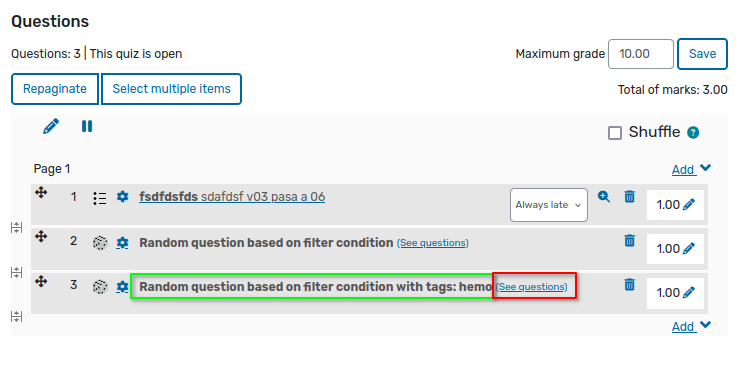Click the dice icon on question 3
738x367 pixels.
[100, 287]
